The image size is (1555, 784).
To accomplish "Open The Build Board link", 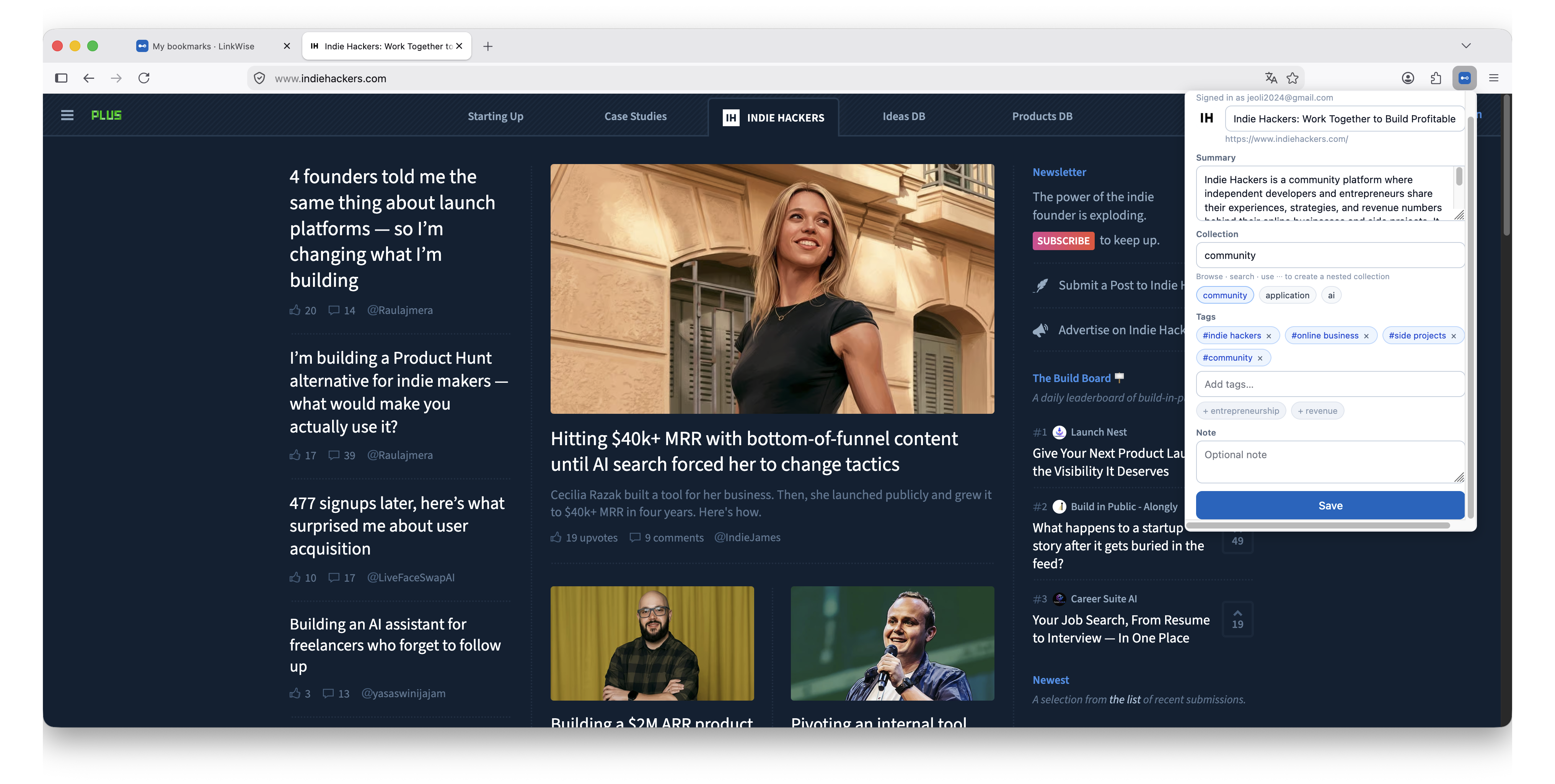I will coord(1071,378).
